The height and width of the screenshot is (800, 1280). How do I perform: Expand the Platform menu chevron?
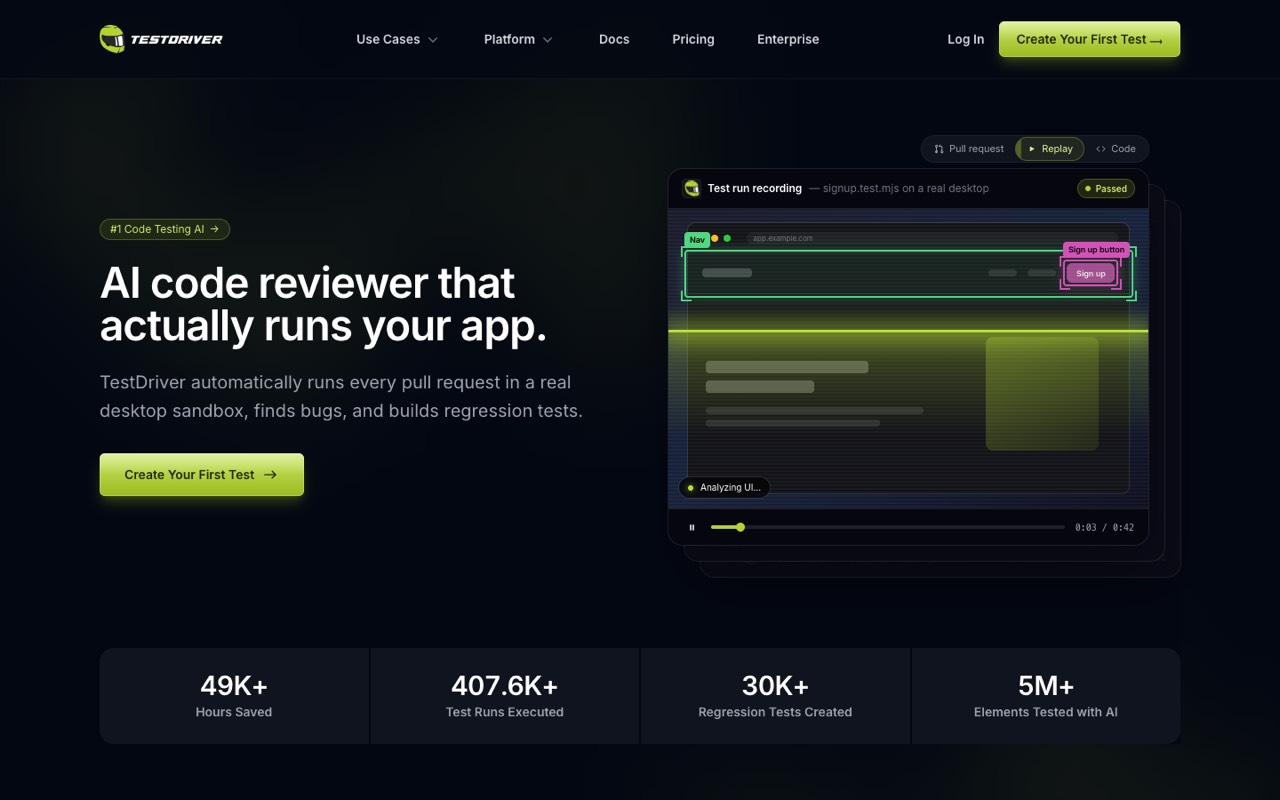click(x=547, y=40)
